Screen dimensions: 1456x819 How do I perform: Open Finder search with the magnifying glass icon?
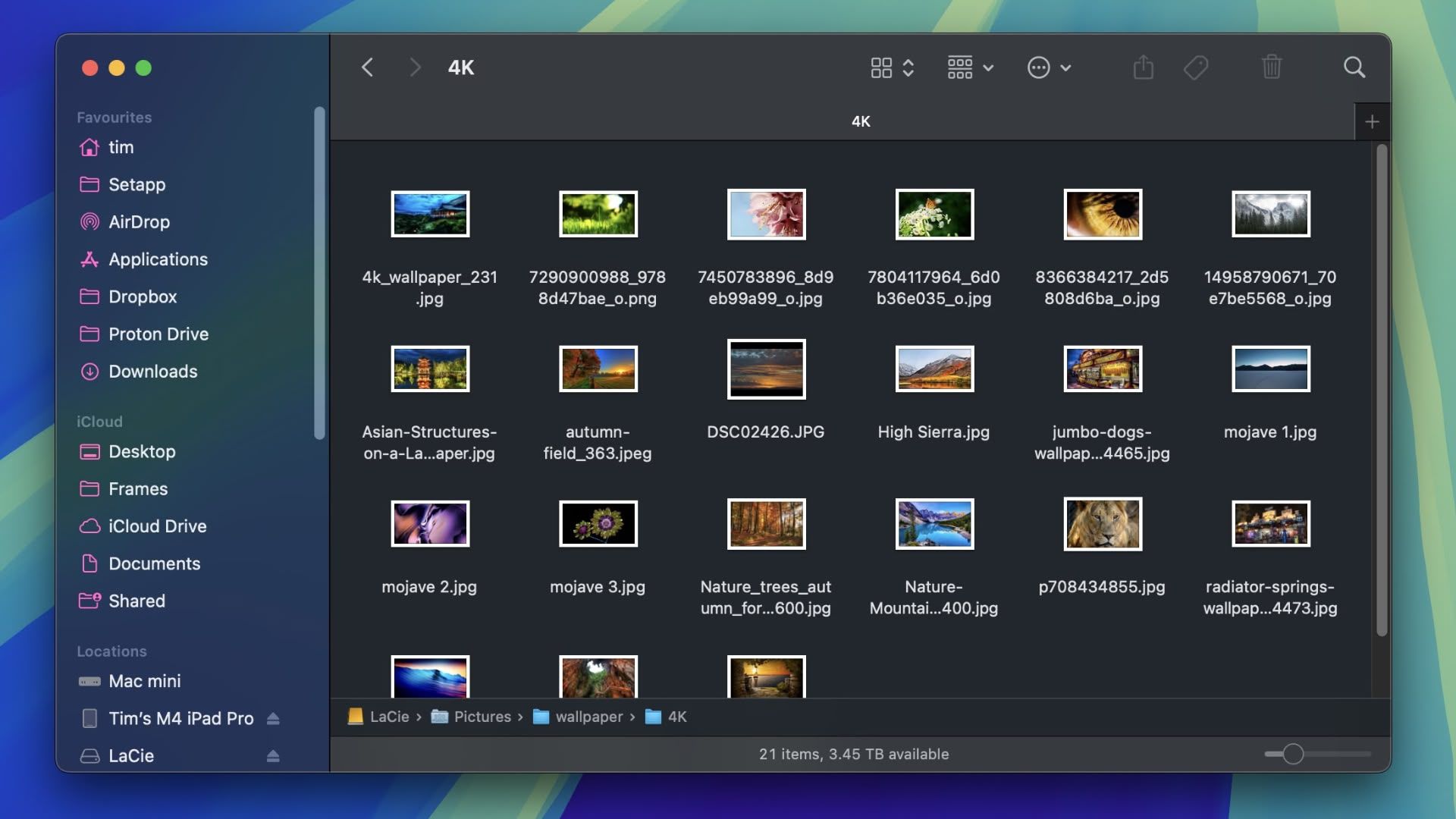pos(1354,67)
